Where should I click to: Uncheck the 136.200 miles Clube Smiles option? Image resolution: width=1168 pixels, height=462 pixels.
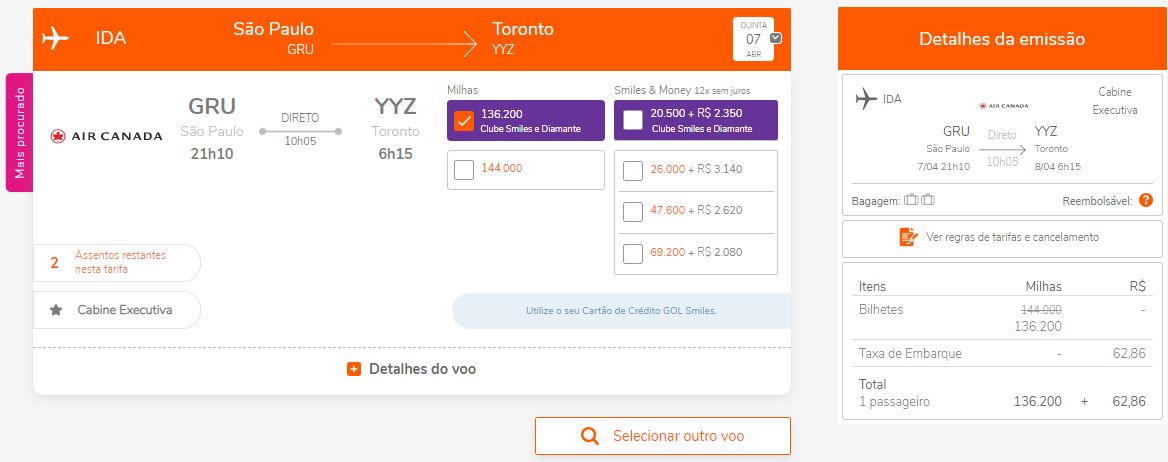463,121
